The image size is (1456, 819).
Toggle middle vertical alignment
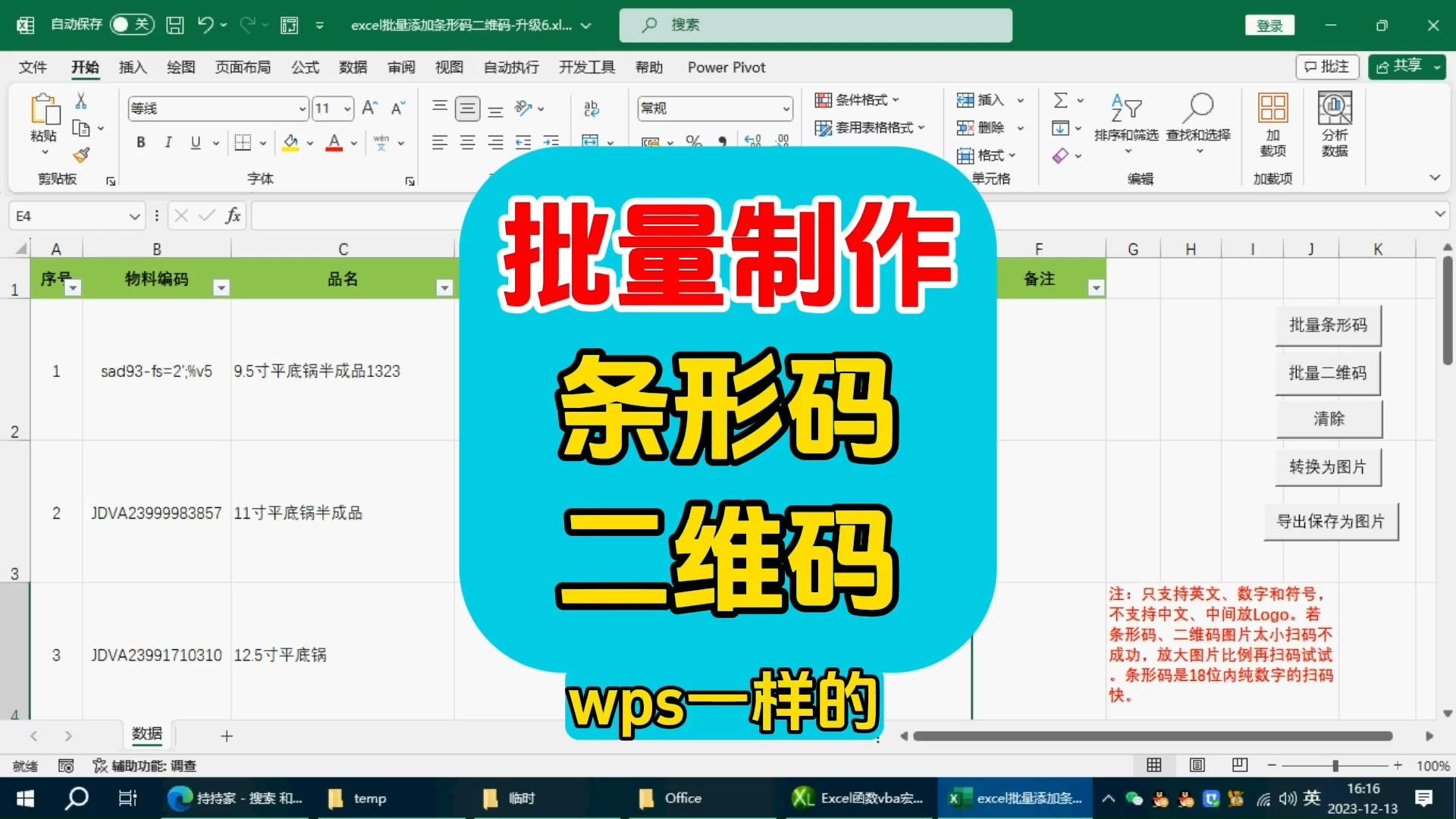pyautogui.click(x=468, y=108)
